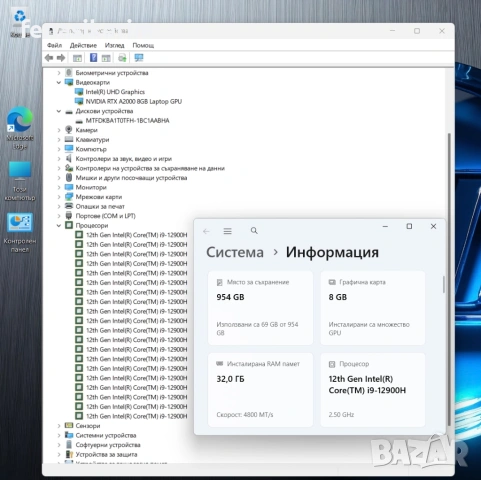Click the Процесори category icon
This screenshot has height=480, width=481.
click(69, 225)
